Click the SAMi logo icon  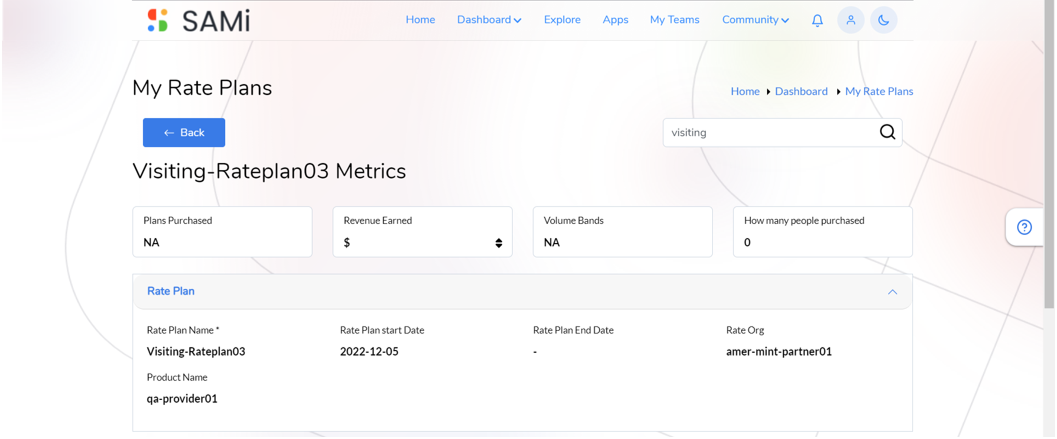[x=158, y=20]
